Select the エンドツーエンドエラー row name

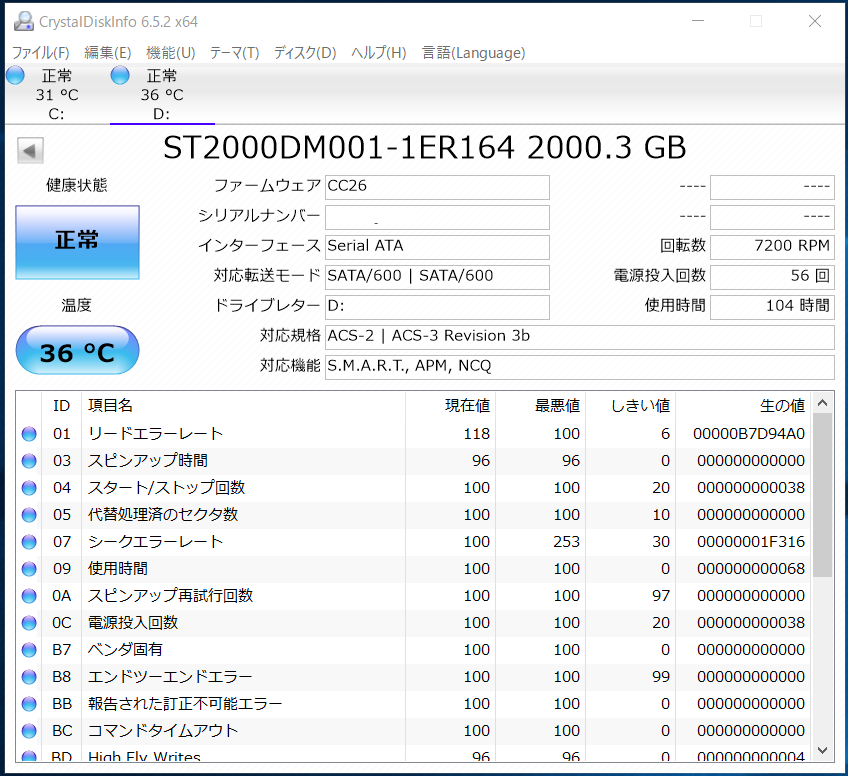pos(170,677)
